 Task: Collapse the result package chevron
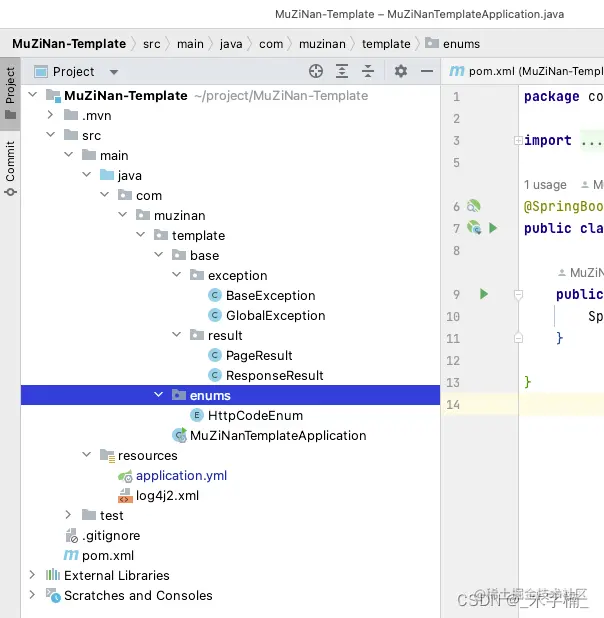click(177, 335)
